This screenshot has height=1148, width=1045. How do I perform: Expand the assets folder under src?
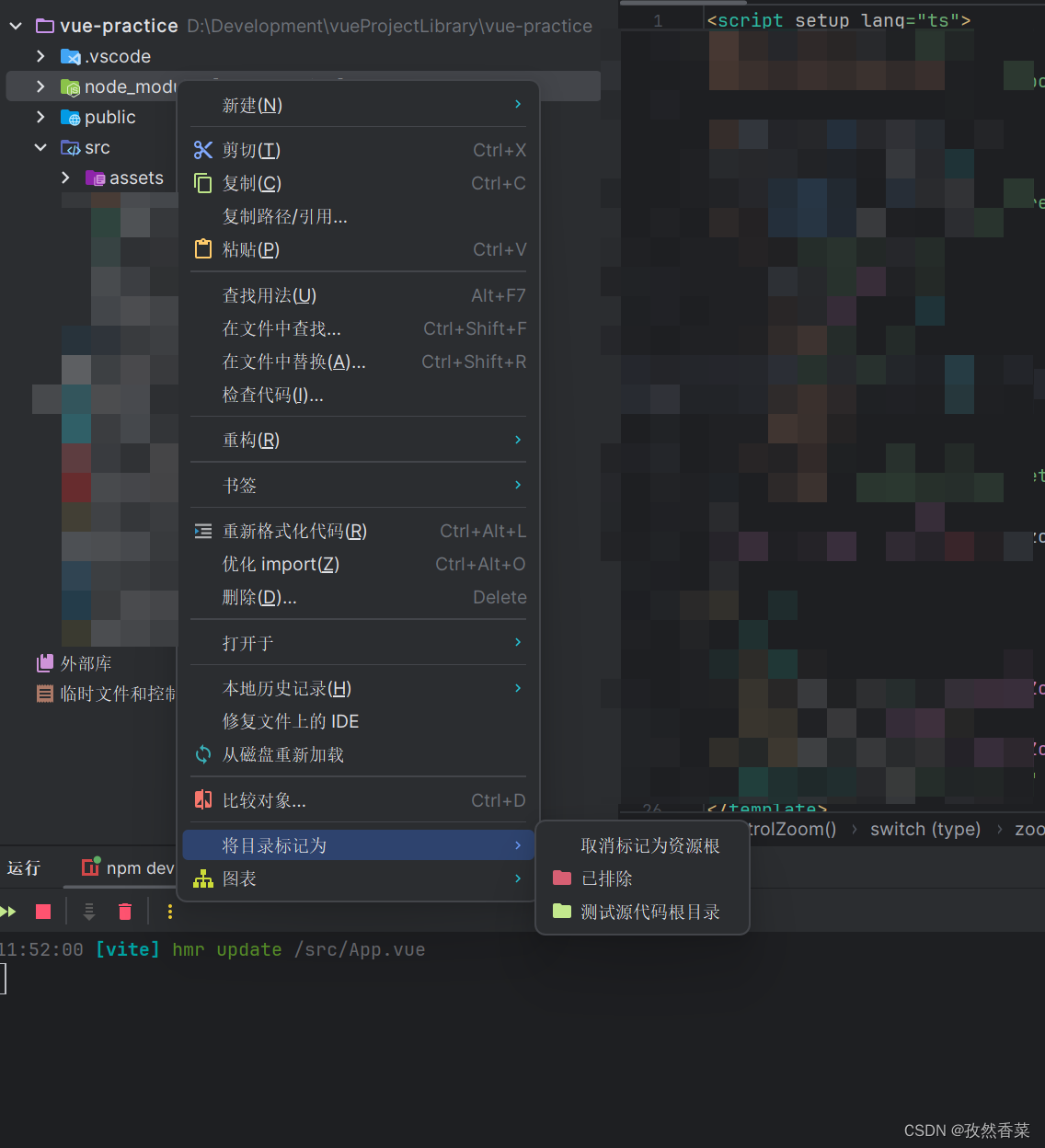64,178
